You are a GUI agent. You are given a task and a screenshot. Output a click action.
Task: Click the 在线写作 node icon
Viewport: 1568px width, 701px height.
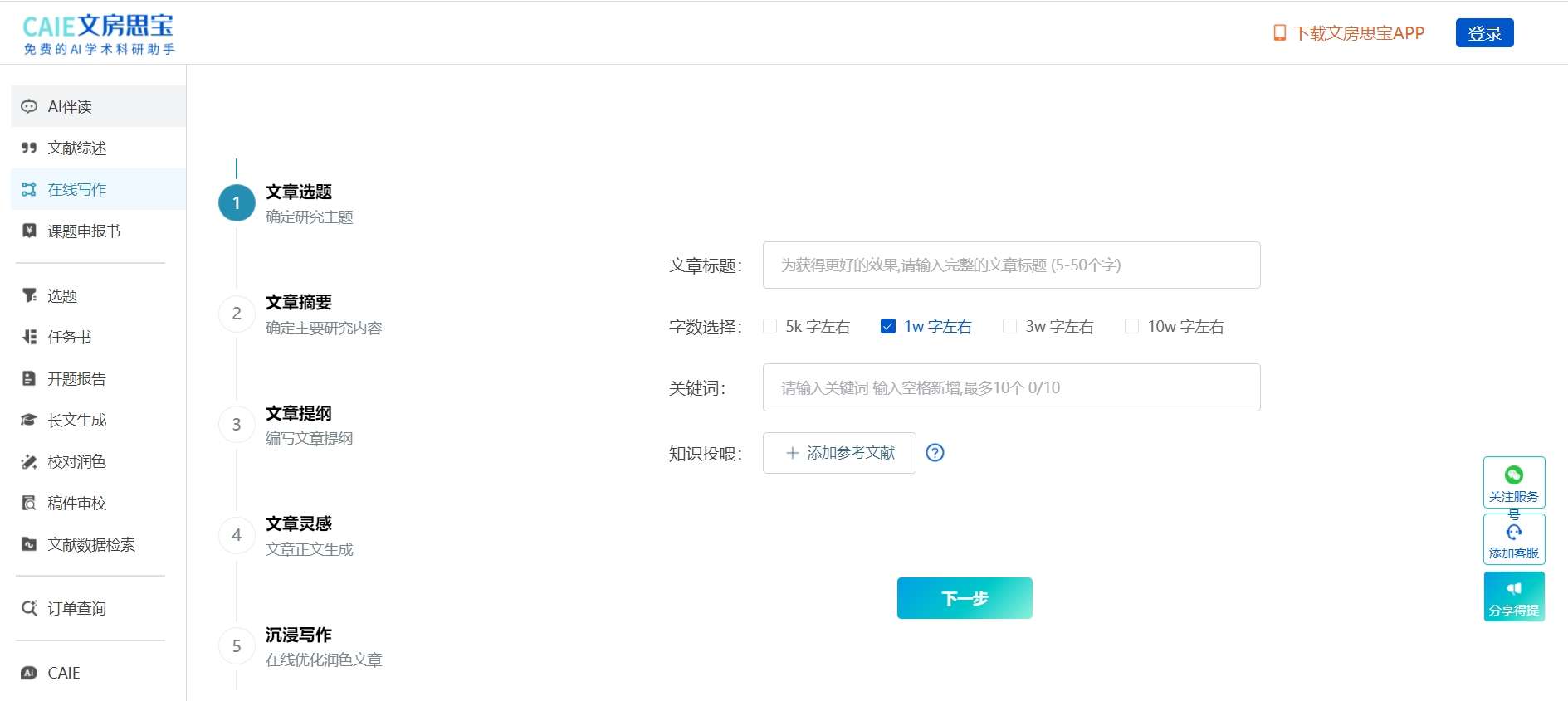coord(29,190)
